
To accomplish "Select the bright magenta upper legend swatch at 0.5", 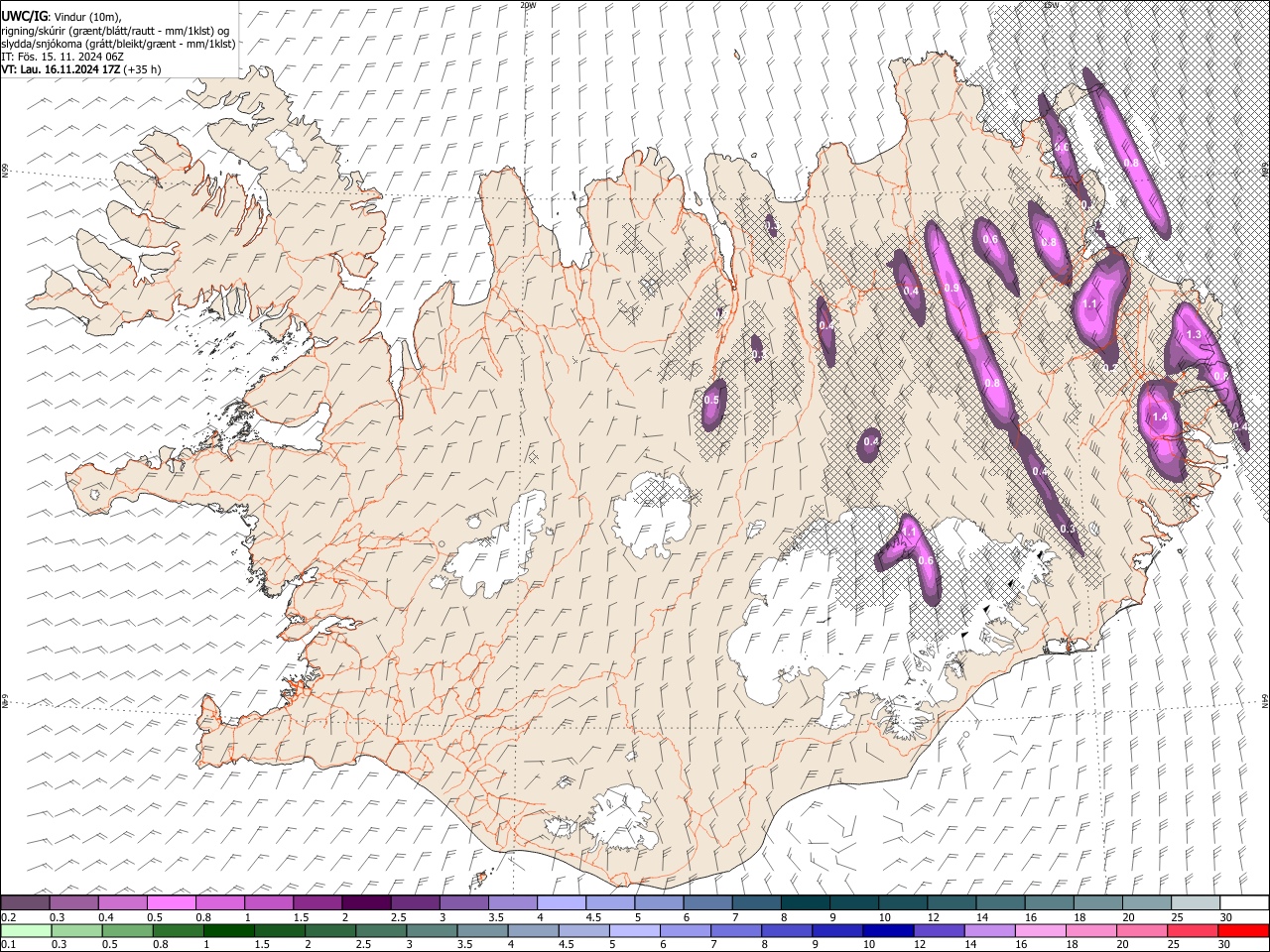I will [x=172, y=903].
